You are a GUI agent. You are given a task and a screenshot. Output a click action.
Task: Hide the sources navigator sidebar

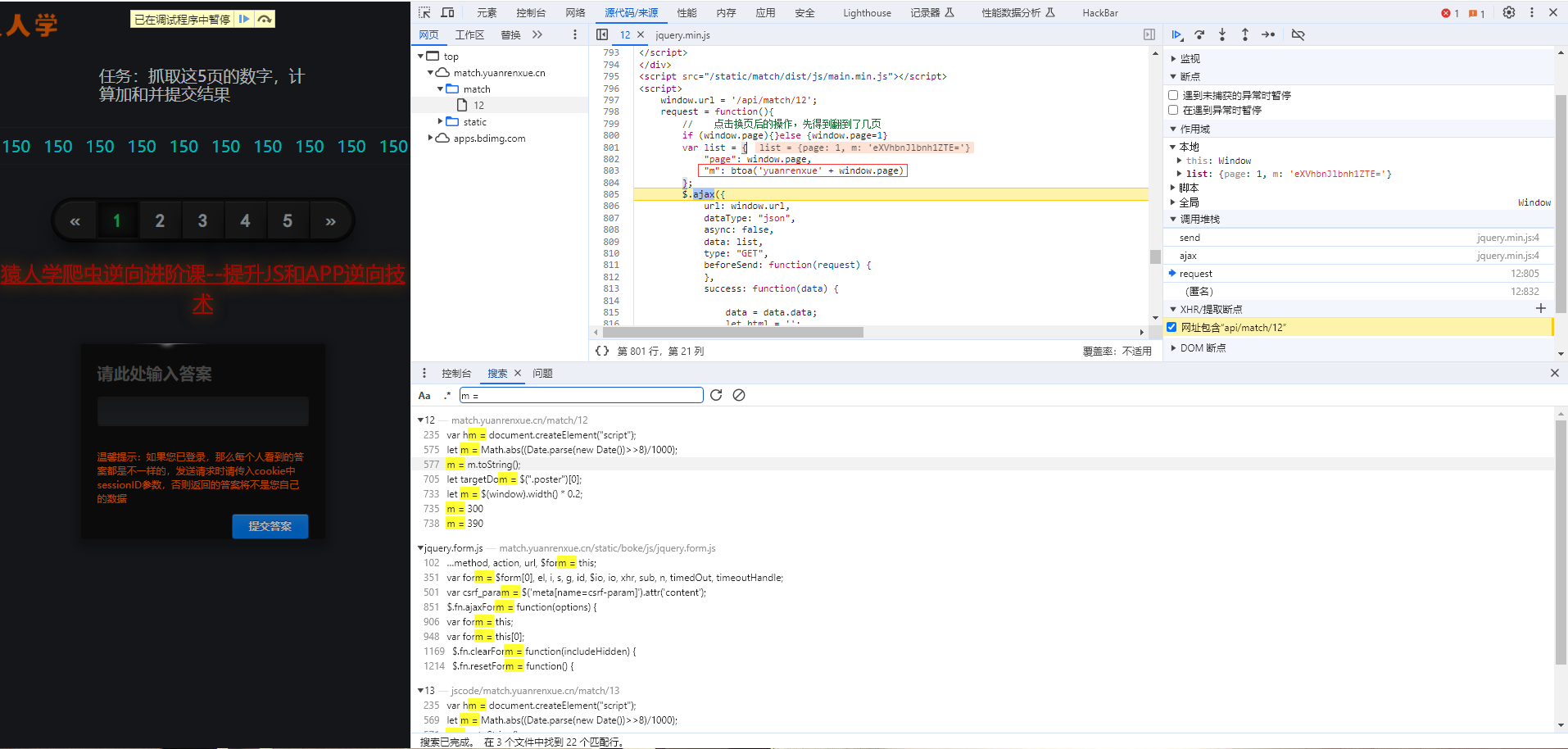pos(602,34)
